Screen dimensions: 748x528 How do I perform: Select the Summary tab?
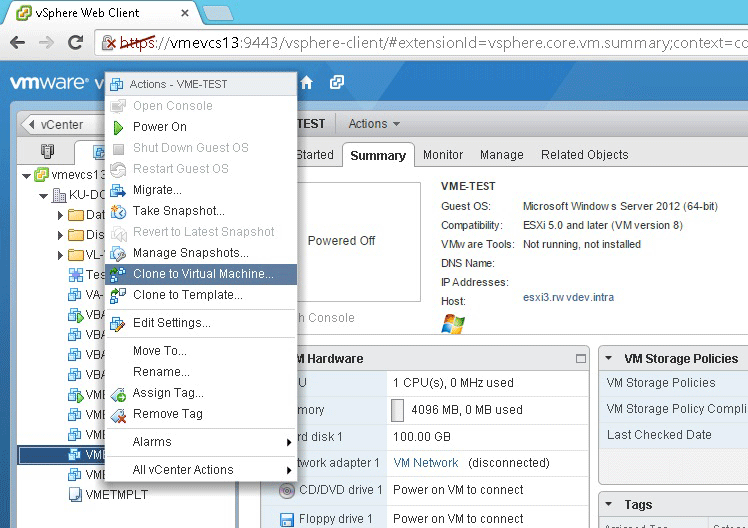378,155
